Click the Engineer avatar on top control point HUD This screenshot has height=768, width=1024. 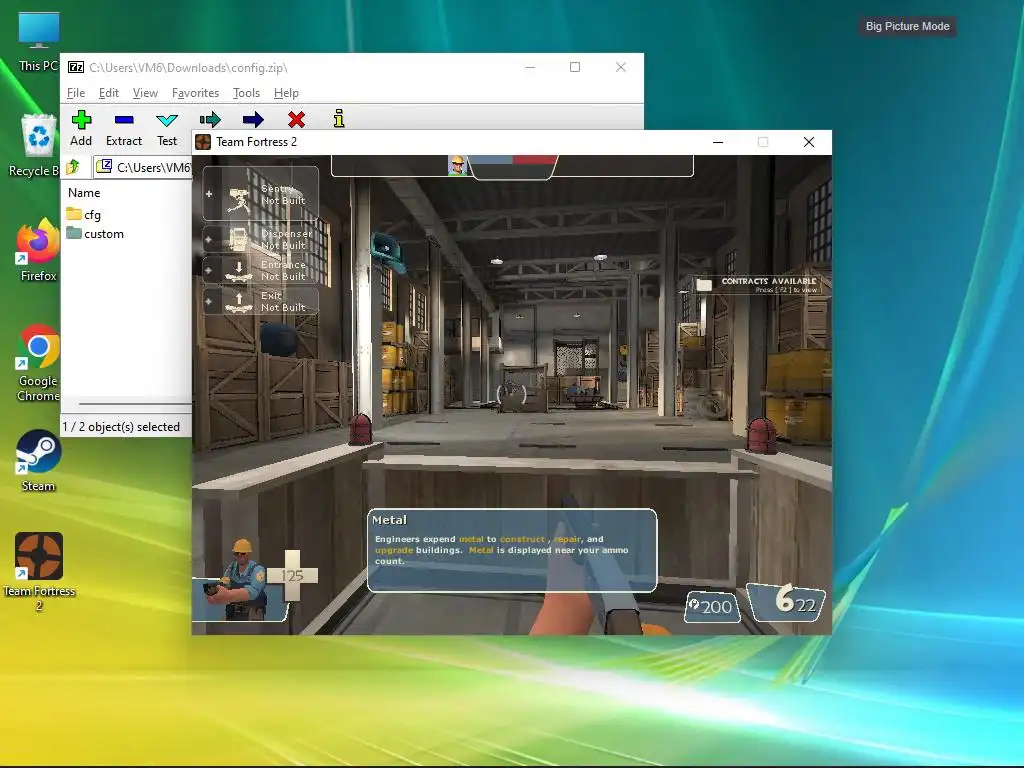[x=457, y=165]
